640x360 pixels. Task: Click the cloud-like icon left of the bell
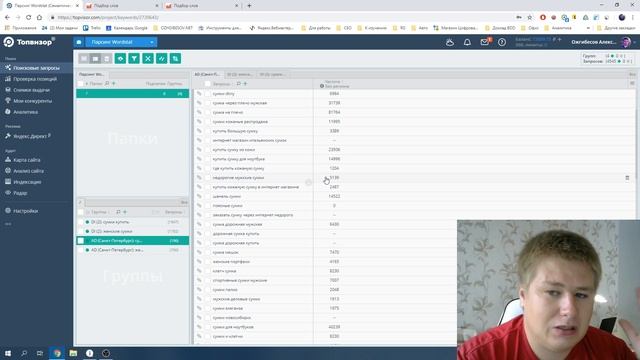tap(450, 42)
